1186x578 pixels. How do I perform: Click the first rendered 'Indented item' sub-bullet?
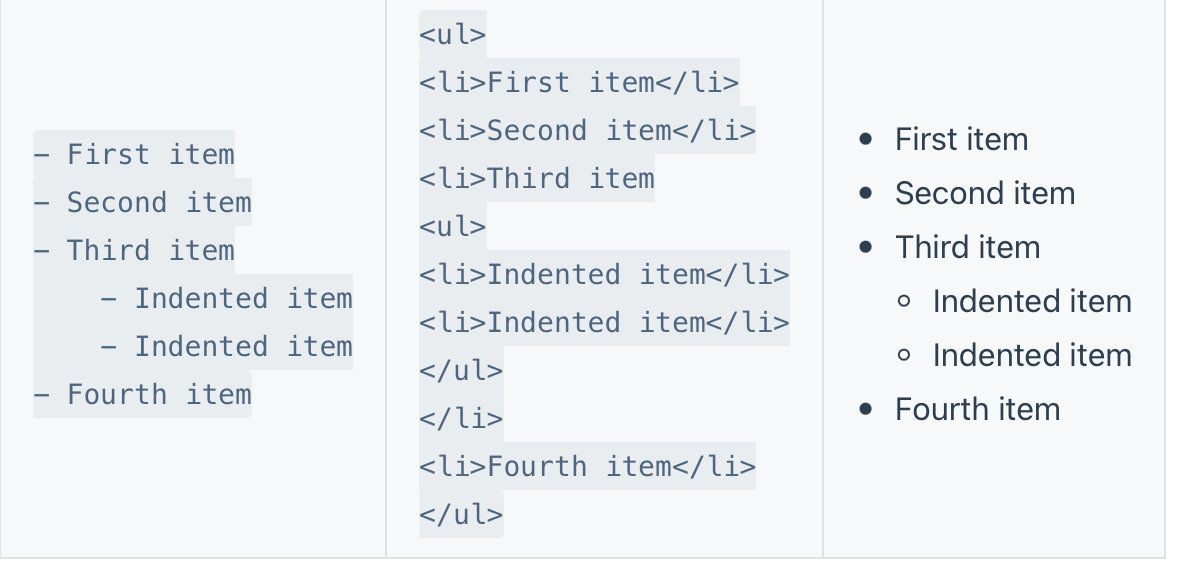coord(1031,301)
